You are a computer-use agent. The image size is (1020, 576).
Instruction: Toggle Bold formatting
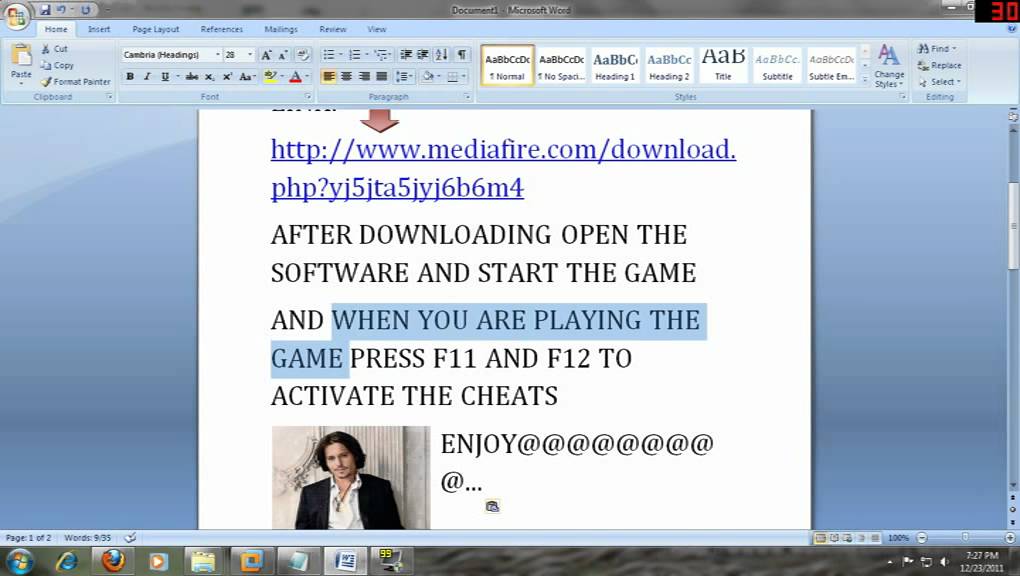[130, 77]
